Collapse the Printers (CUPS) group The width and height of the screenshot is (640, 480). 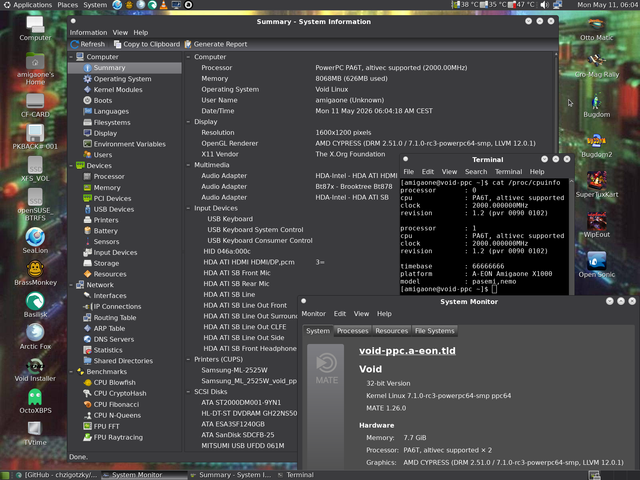[x=189, y=359]
